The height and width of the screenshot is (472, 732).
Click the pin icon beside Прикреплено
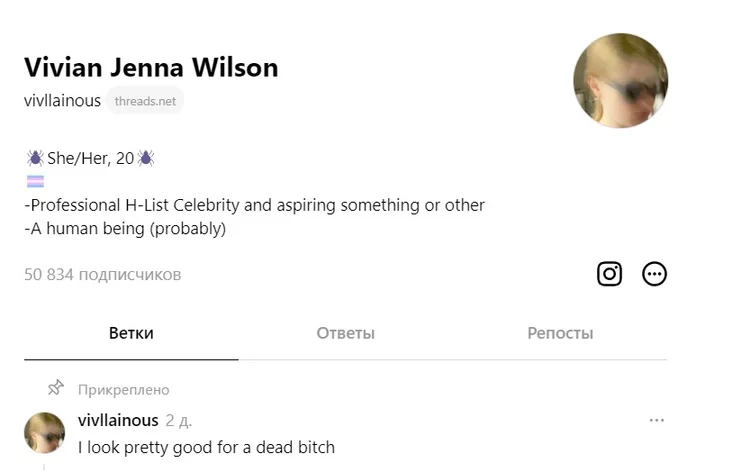pyautogui.click(x=56, y=389)
